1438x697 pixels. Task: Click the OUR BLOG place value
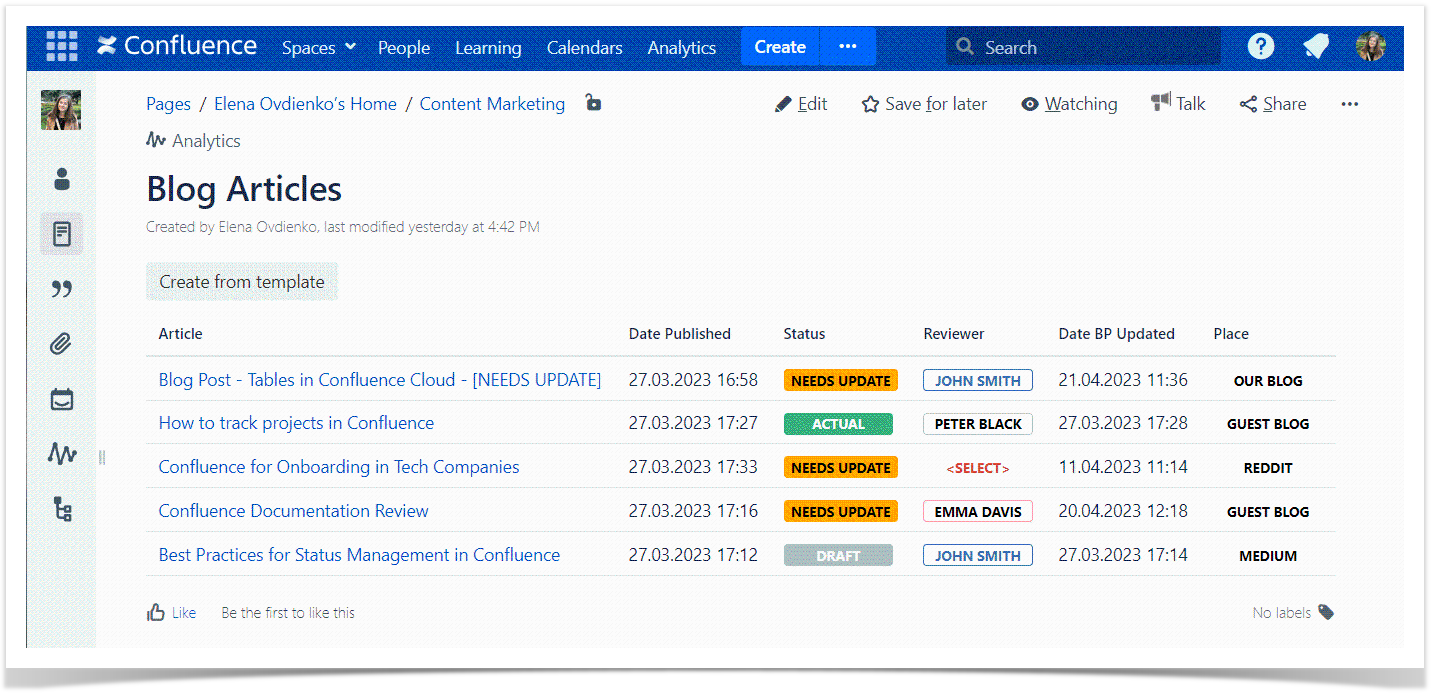1268,381
